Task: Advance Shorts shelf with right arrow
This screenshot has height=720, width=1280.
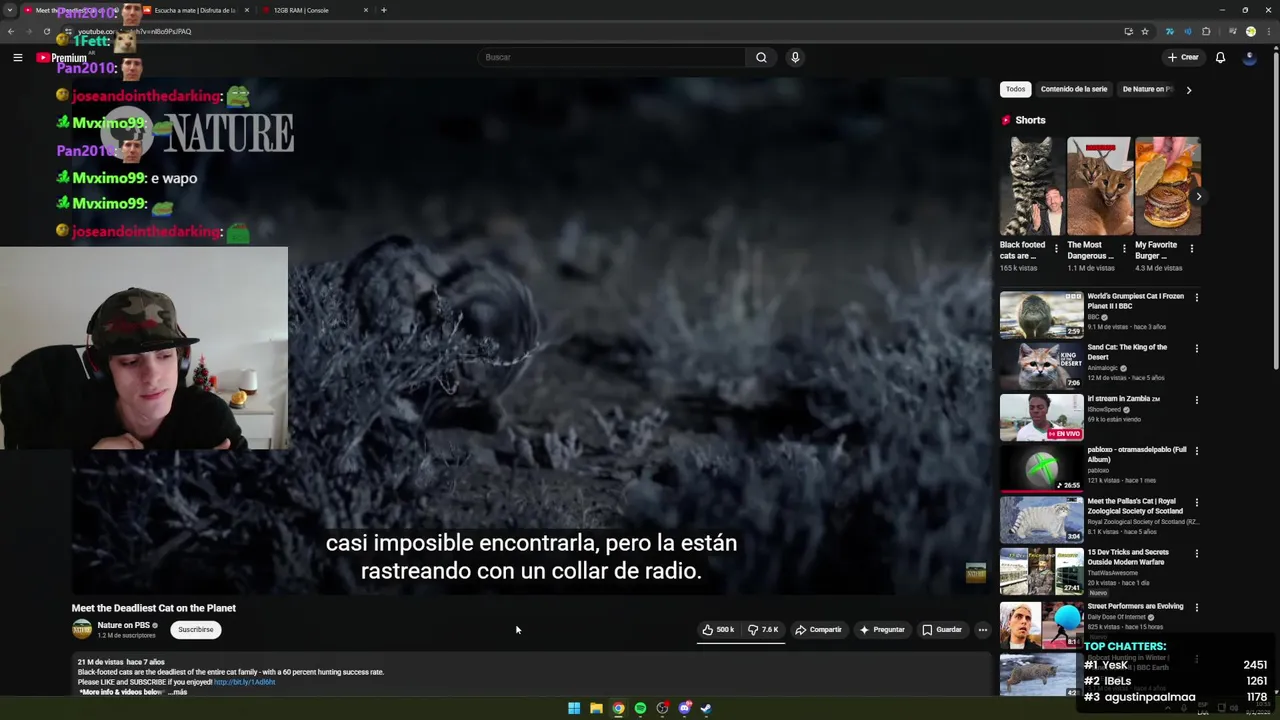Action: pos(1198,196)
